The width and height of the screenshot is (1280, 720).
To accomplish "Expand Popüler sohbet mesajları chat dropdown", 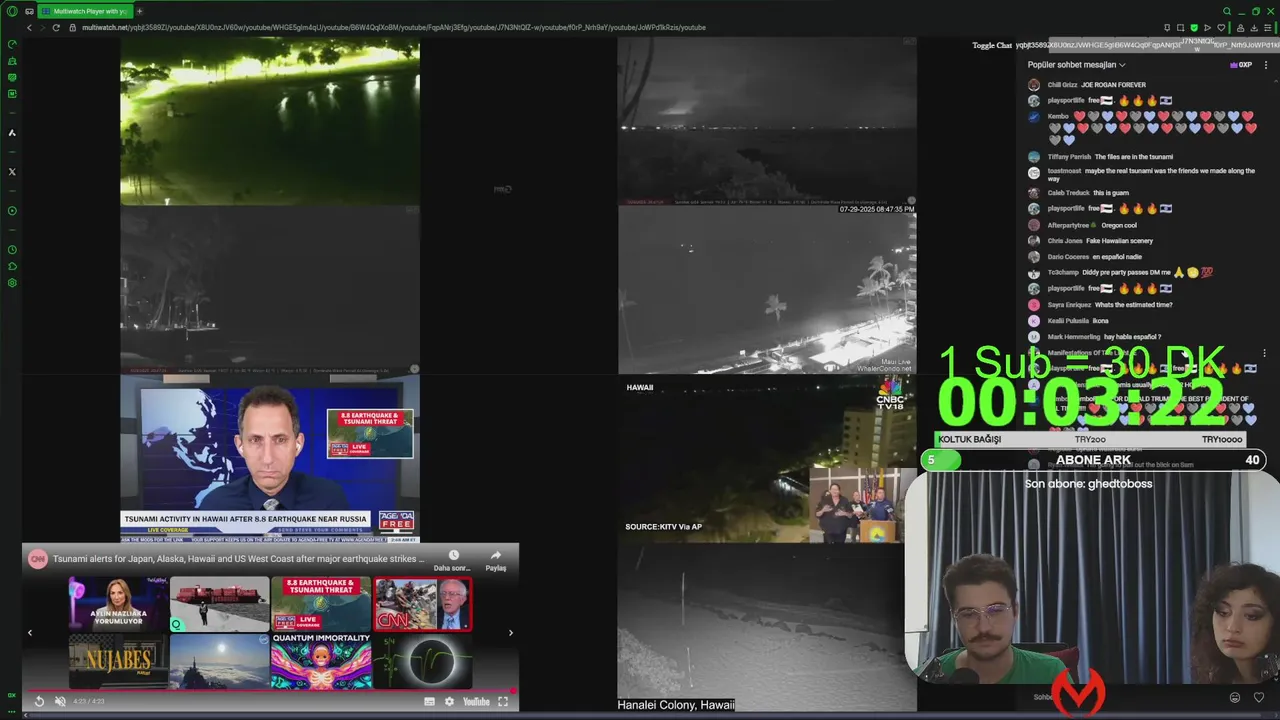I will pyautogui.click(x=1076, y=65).
